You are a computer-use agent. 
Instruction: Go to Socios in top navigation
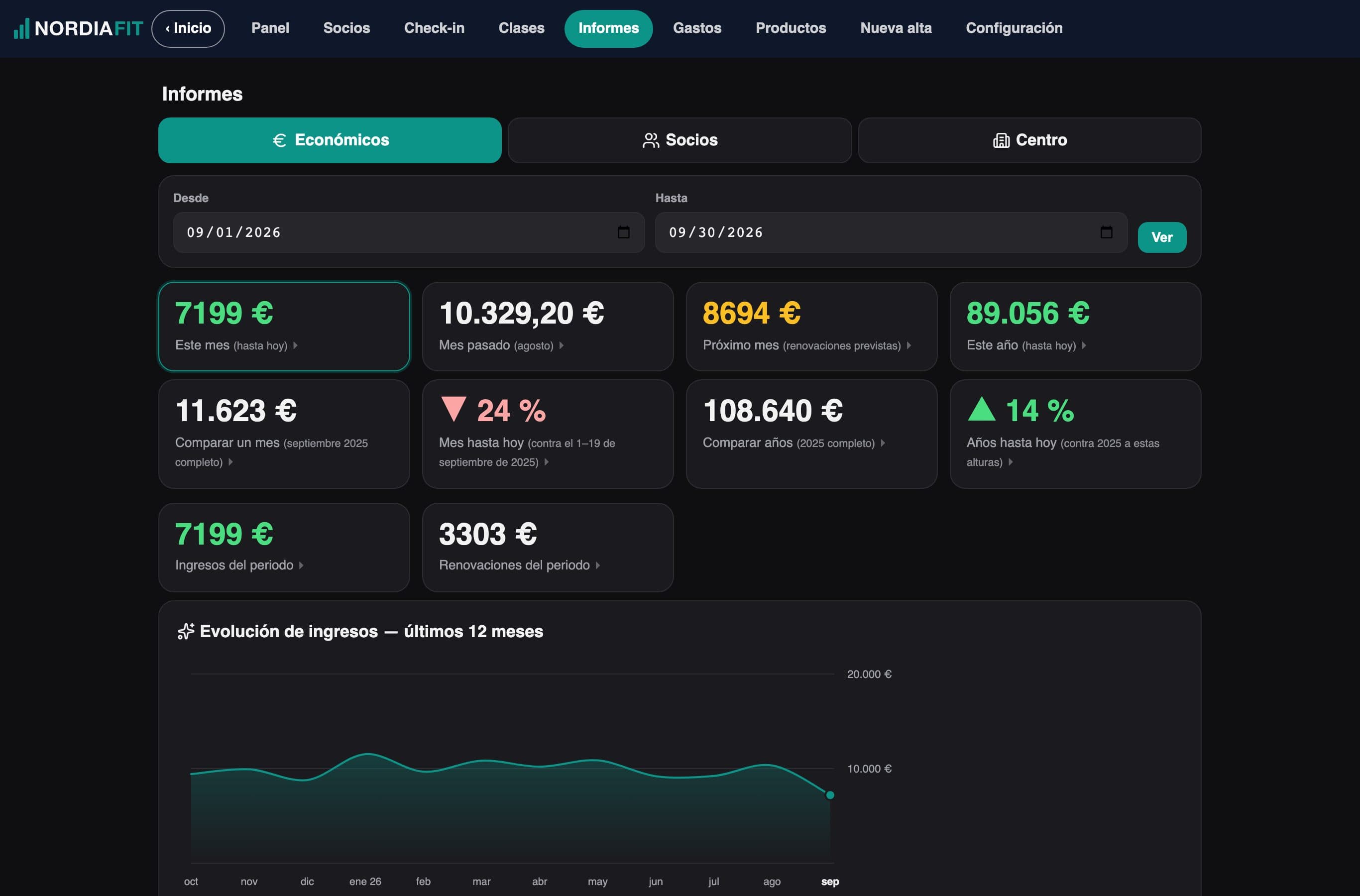[x=346, y=28]
